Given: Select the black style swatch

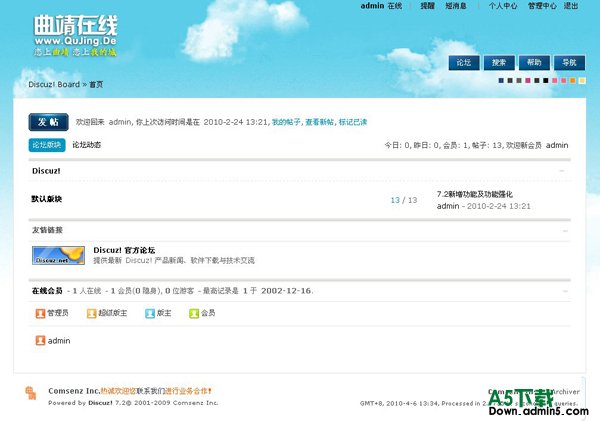Looking at the screenshot, I should [546, 80].
